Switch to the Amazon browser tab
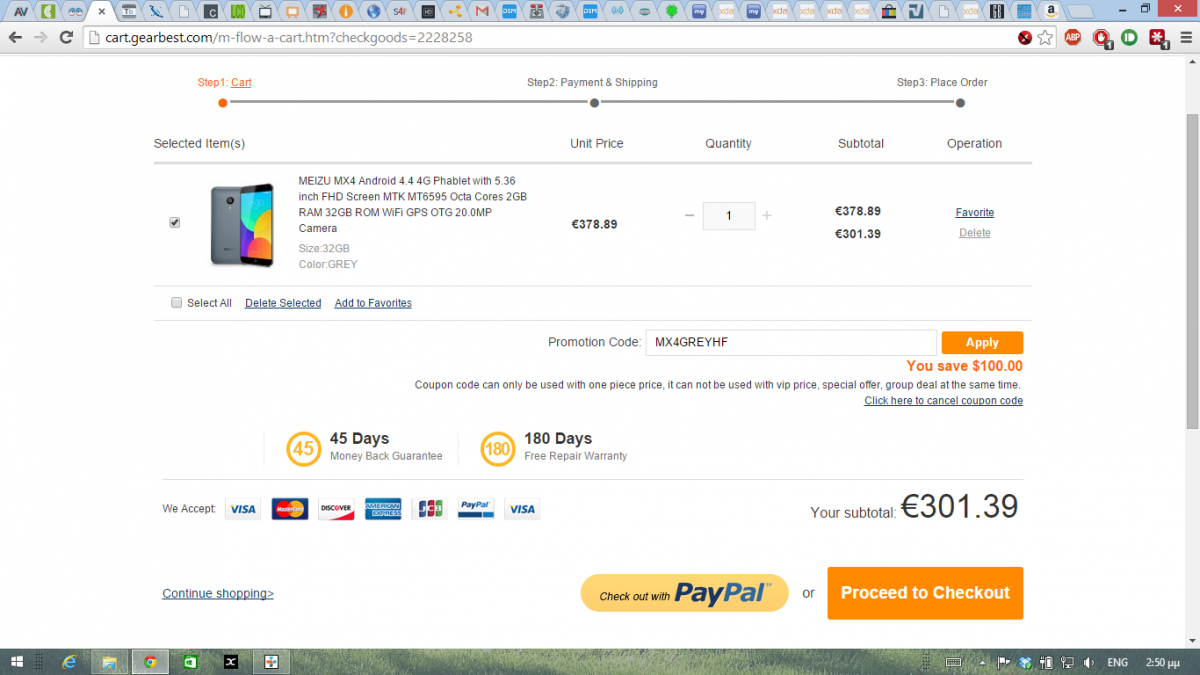1200x675 pixels. pos(1050,12)
